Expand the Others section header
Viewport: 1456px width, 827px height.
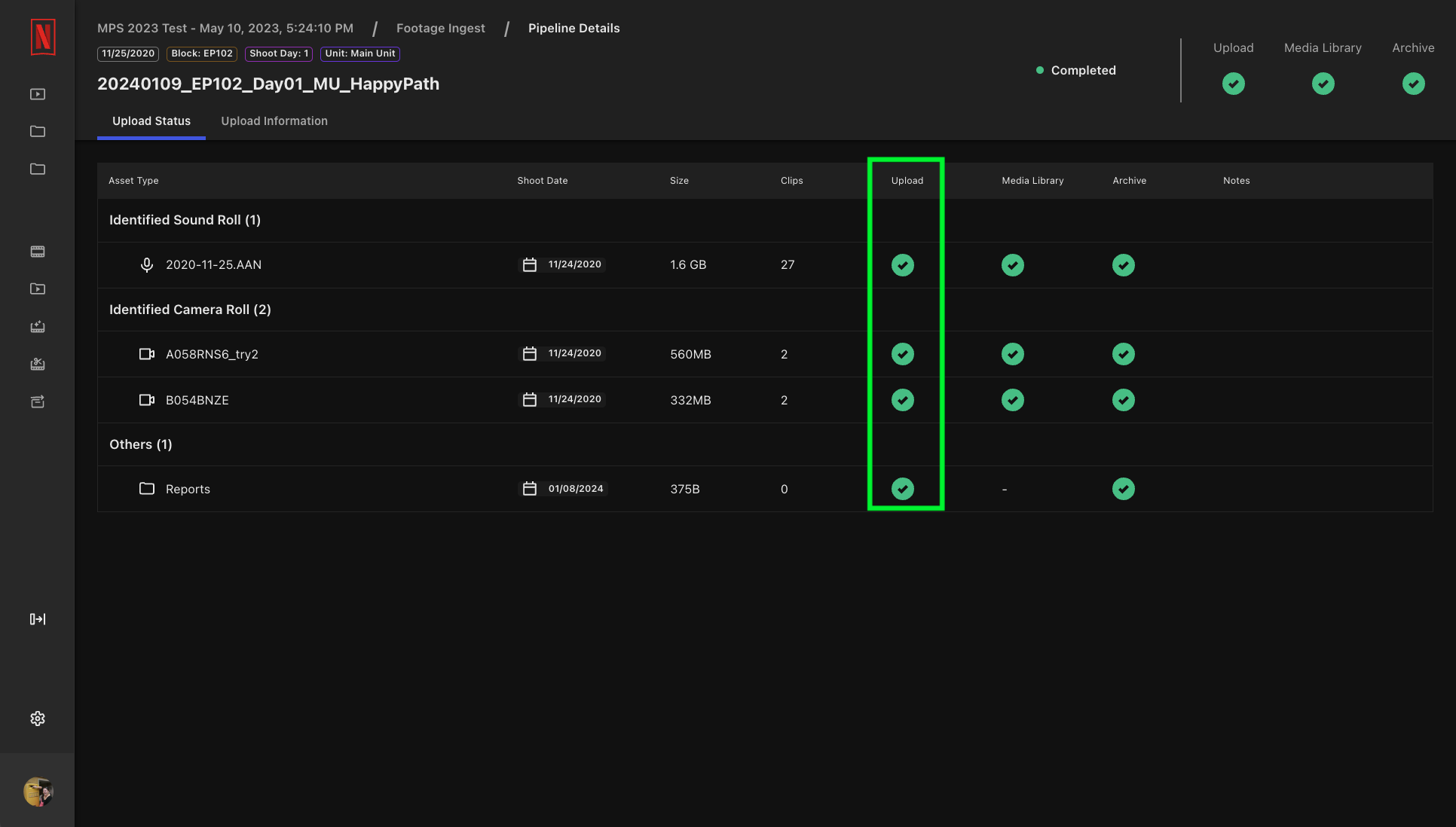(141, 444)
